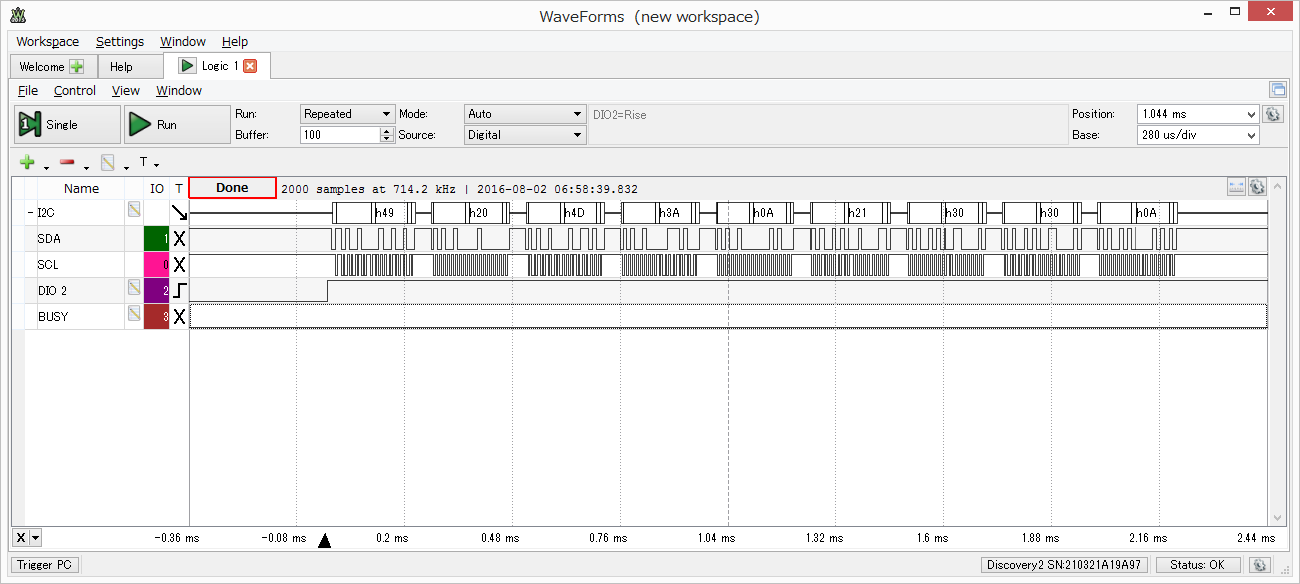Image resolution: width=1300 pixels, height=584 pixels.
Task: Click the Discovery2 device button
Action: 1064,565
